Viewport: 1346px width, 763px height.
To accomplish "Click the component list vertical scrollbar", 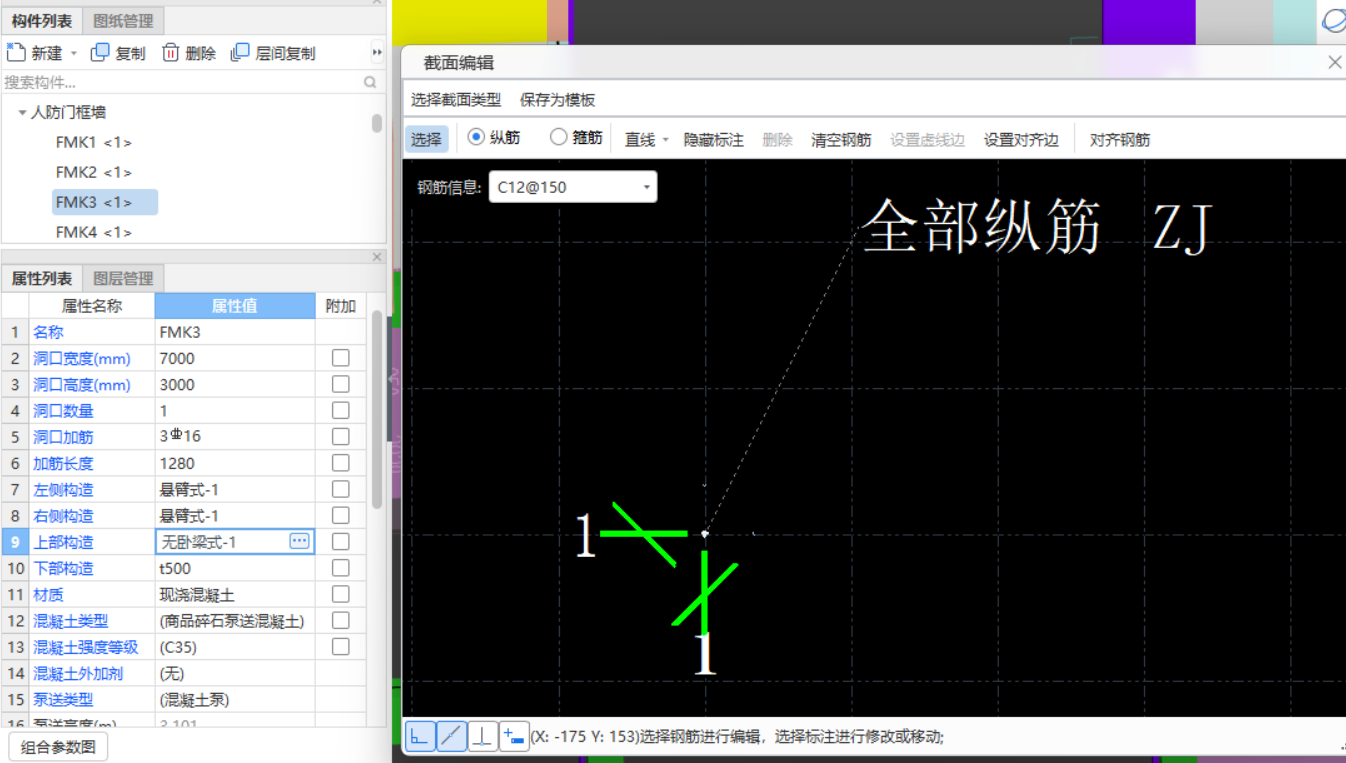I will [x=377, y=123].
